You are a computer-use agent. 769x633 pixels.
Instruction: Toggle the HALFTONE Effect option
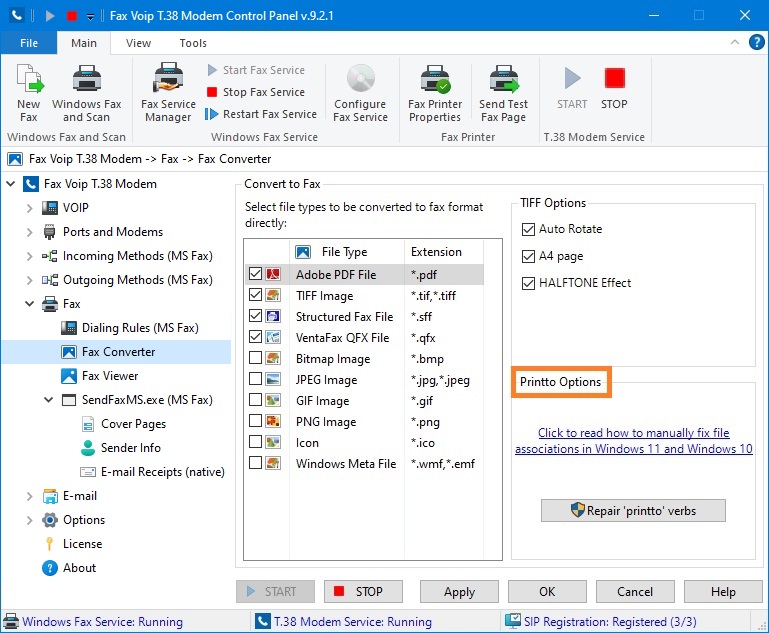[577, 283]
